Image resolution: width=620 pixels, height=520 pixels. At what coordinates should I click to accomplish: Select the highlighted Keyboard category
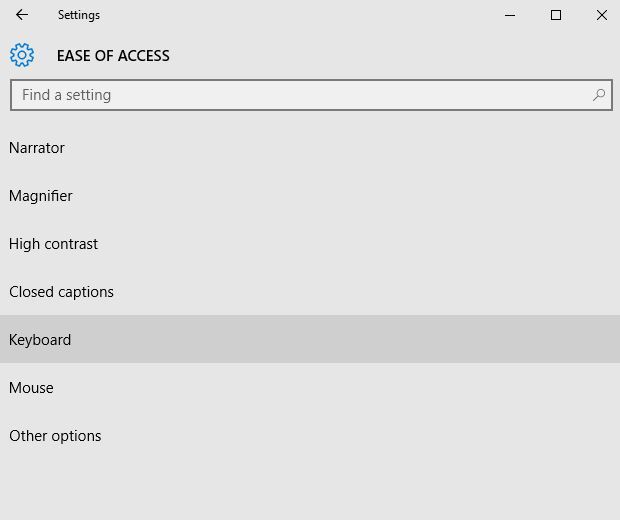pos(310,340)
